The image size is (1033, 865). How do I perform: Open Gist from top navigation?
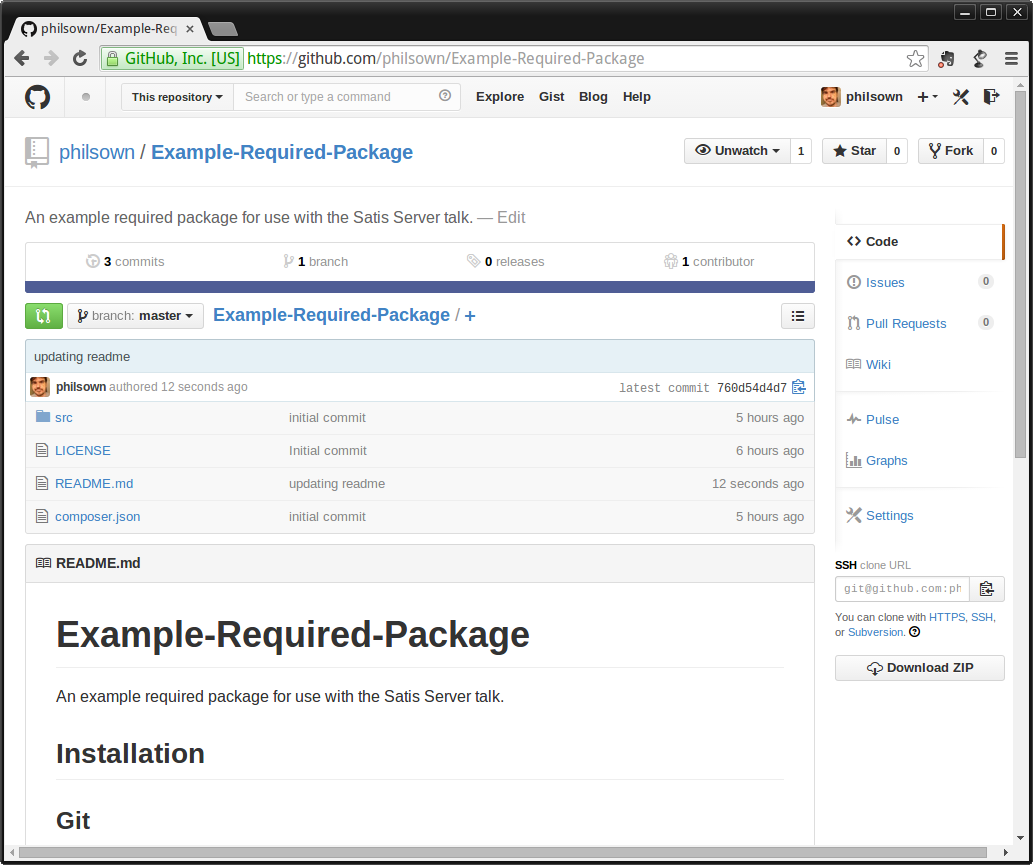[551, 97]
